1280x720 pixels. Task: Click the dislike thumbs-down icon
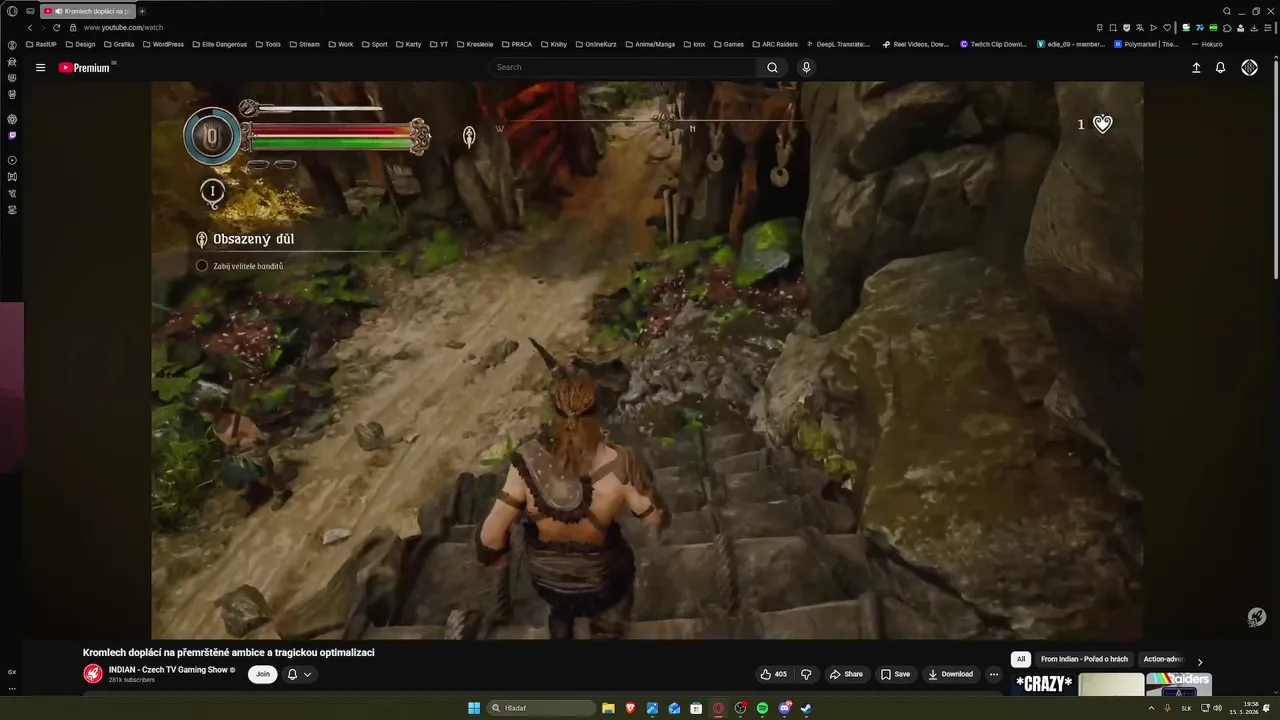tap(806, 674)
